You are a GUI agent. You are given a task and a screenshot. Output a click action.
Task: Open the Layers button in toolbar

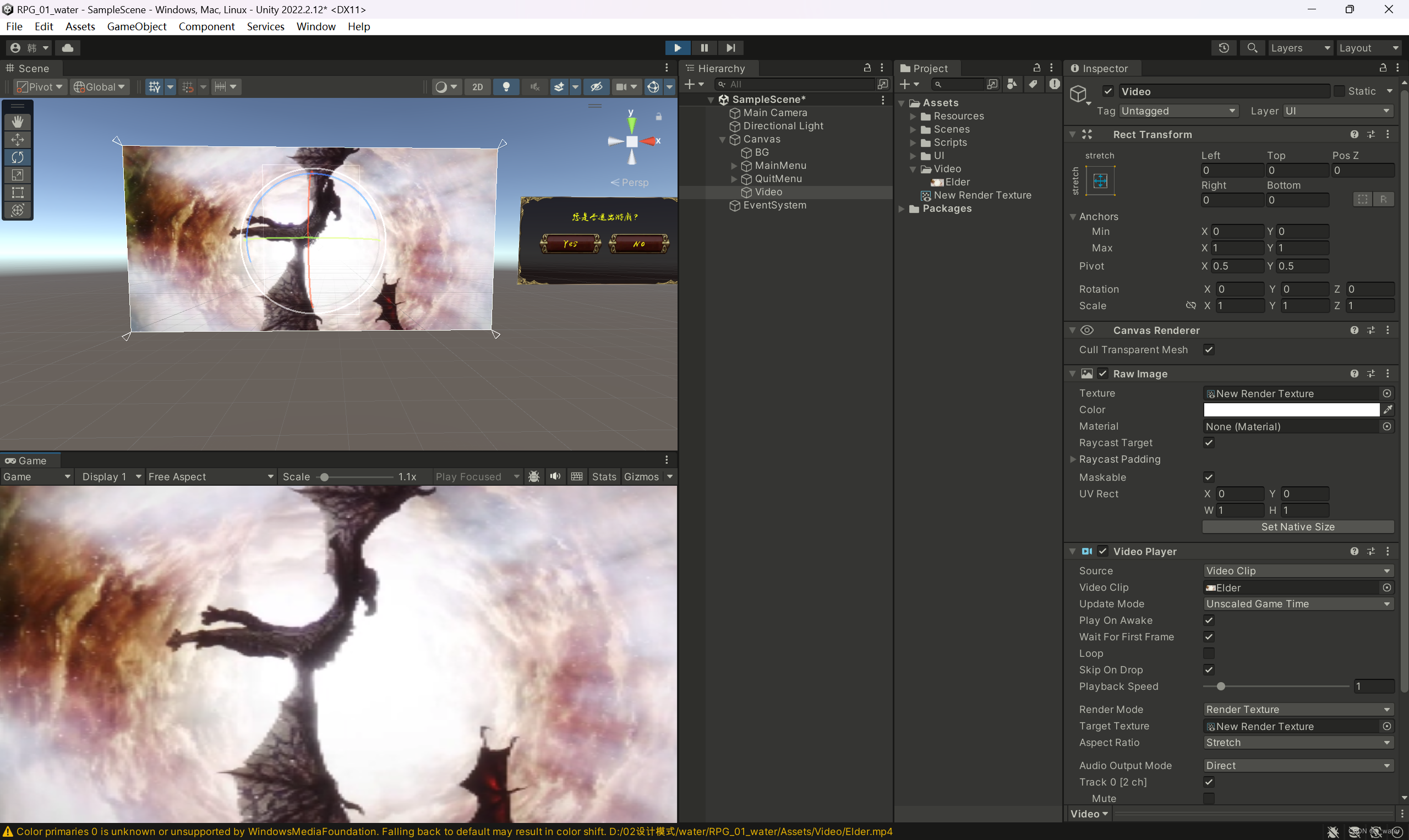pos(1299,48)
